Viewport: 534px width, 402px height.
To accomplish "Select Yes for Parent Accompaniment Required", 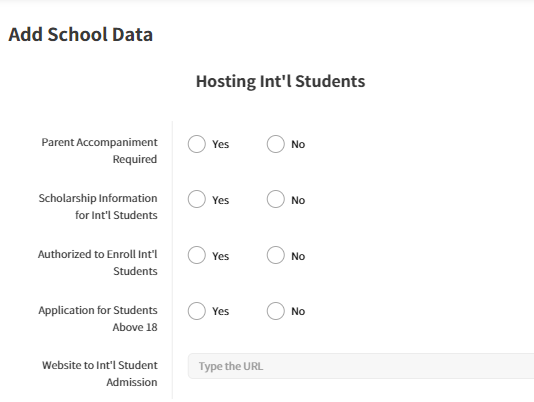I will [197, 144].
